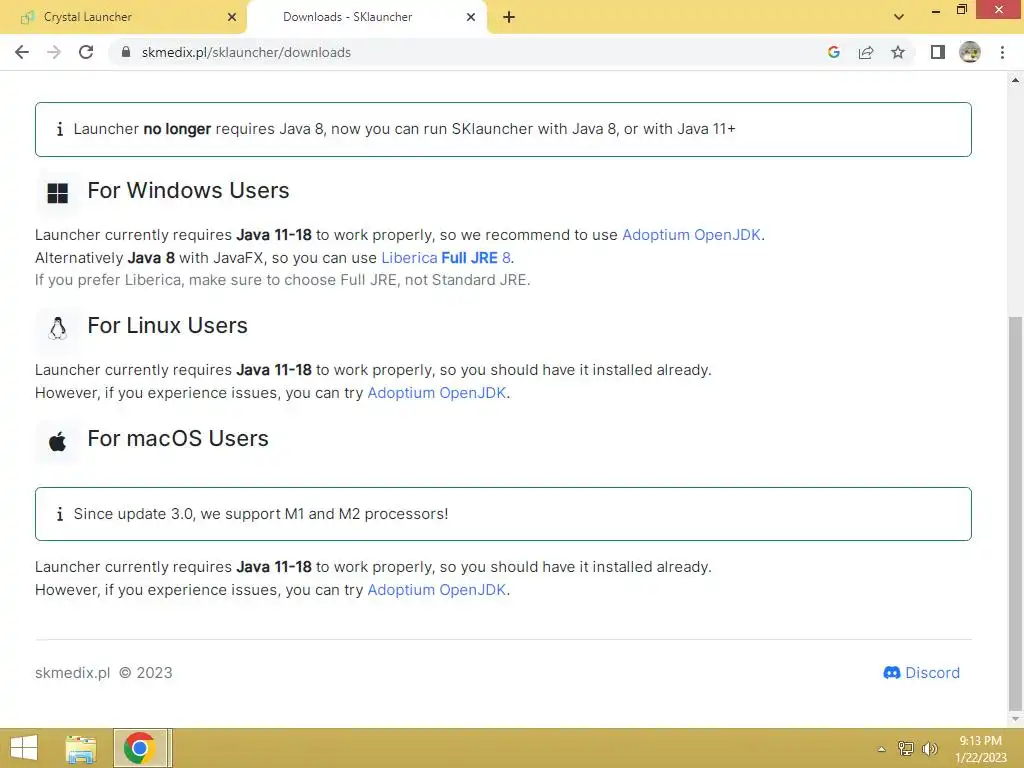Restore down the Chrome window
The width and height of the screenshot is (1024, 768).
click(x=961, y=10)
